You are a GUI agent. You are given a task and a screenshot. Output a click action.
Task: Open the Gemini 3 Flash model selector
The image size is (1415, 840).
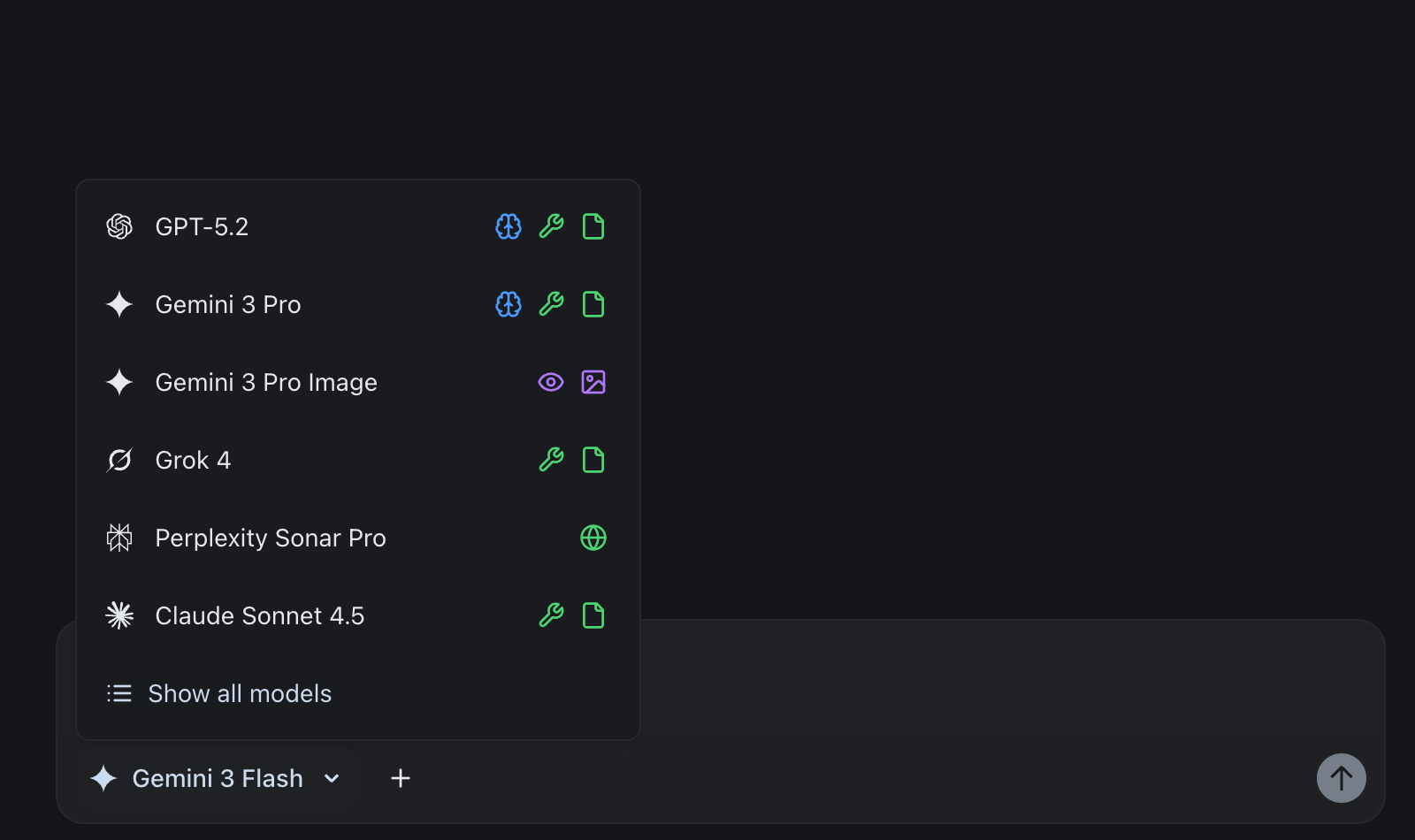coord(217,778)
